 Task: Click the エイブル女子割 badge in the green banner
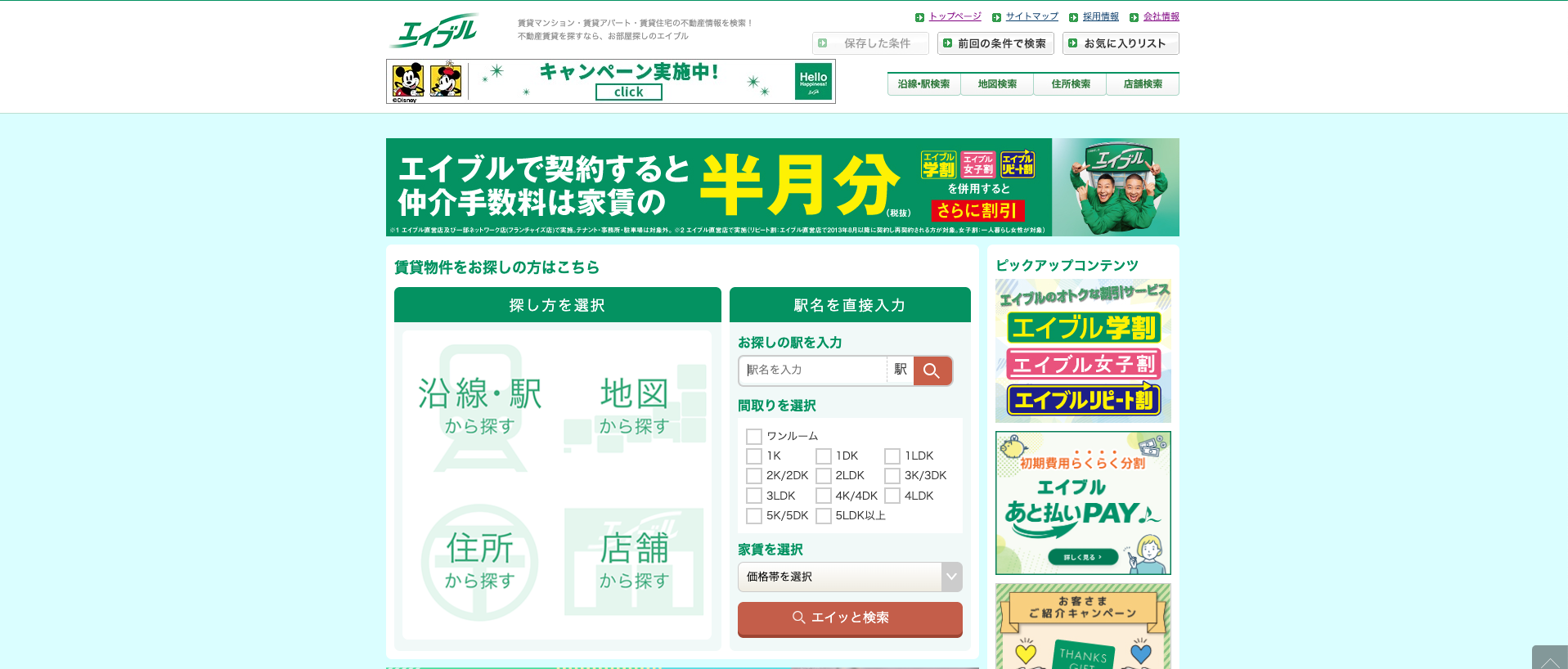[x=978, y=164]
